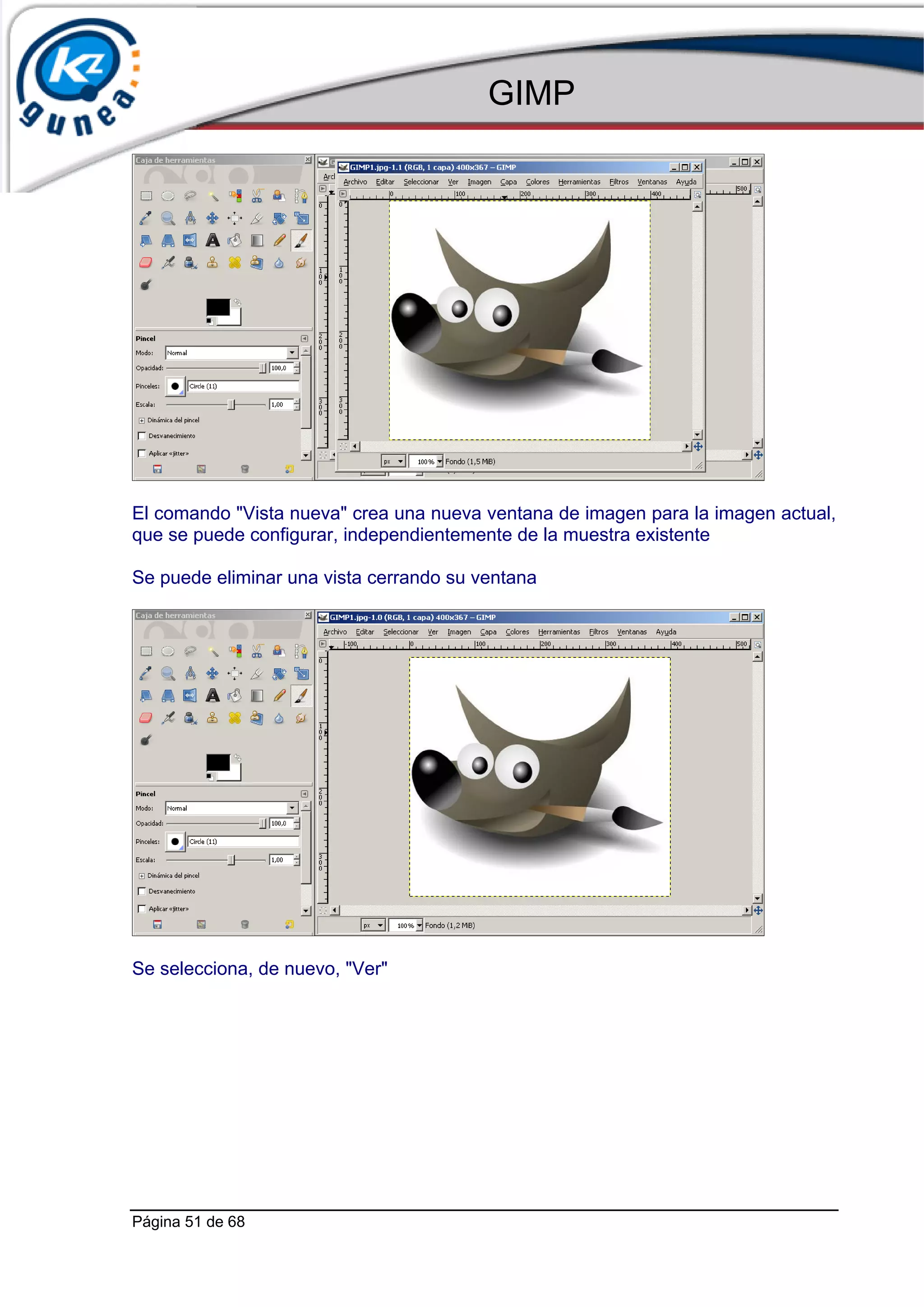Click Circle (11) brush preview in top screenshot
924x1307 pixels.
coord(176,387)
